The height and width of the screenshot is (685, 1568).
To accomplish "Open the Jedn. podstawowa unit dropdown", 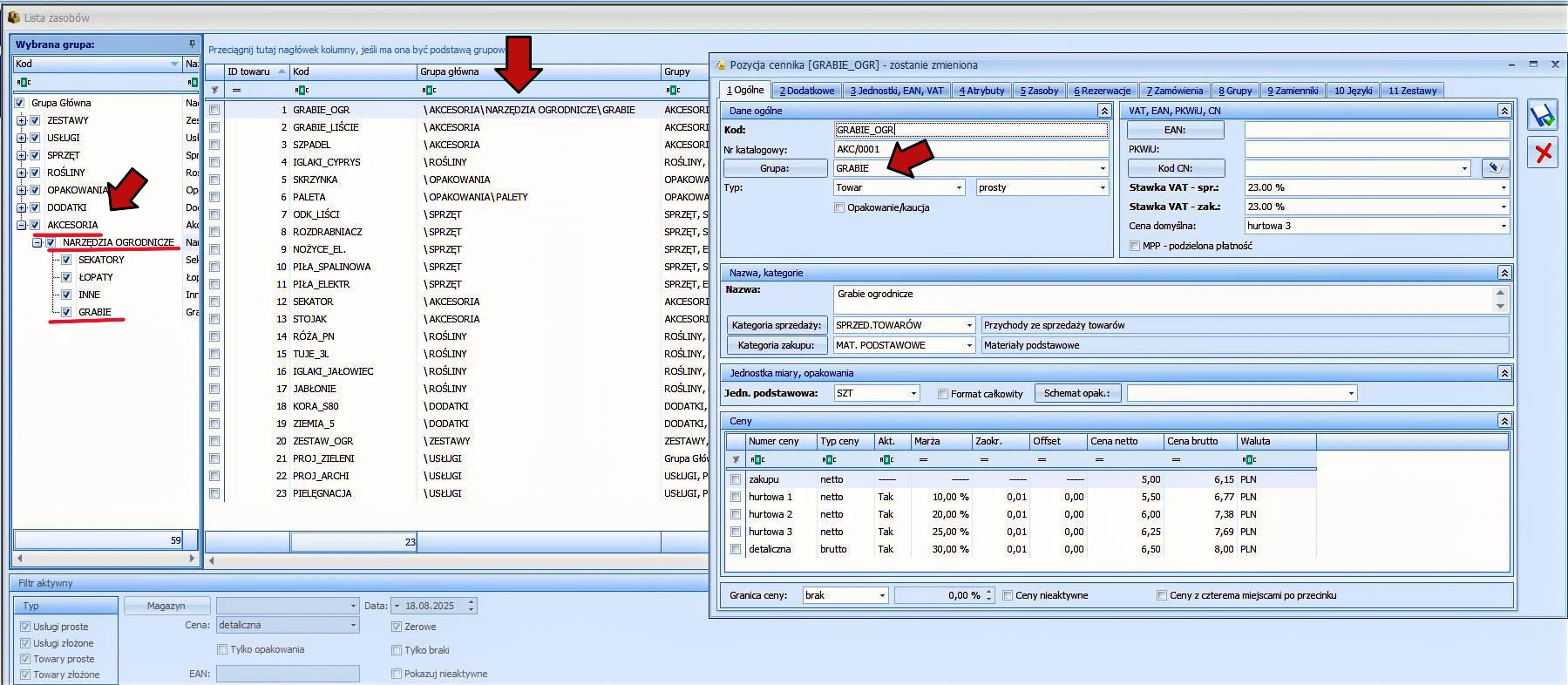I will [x=913, y=393].
